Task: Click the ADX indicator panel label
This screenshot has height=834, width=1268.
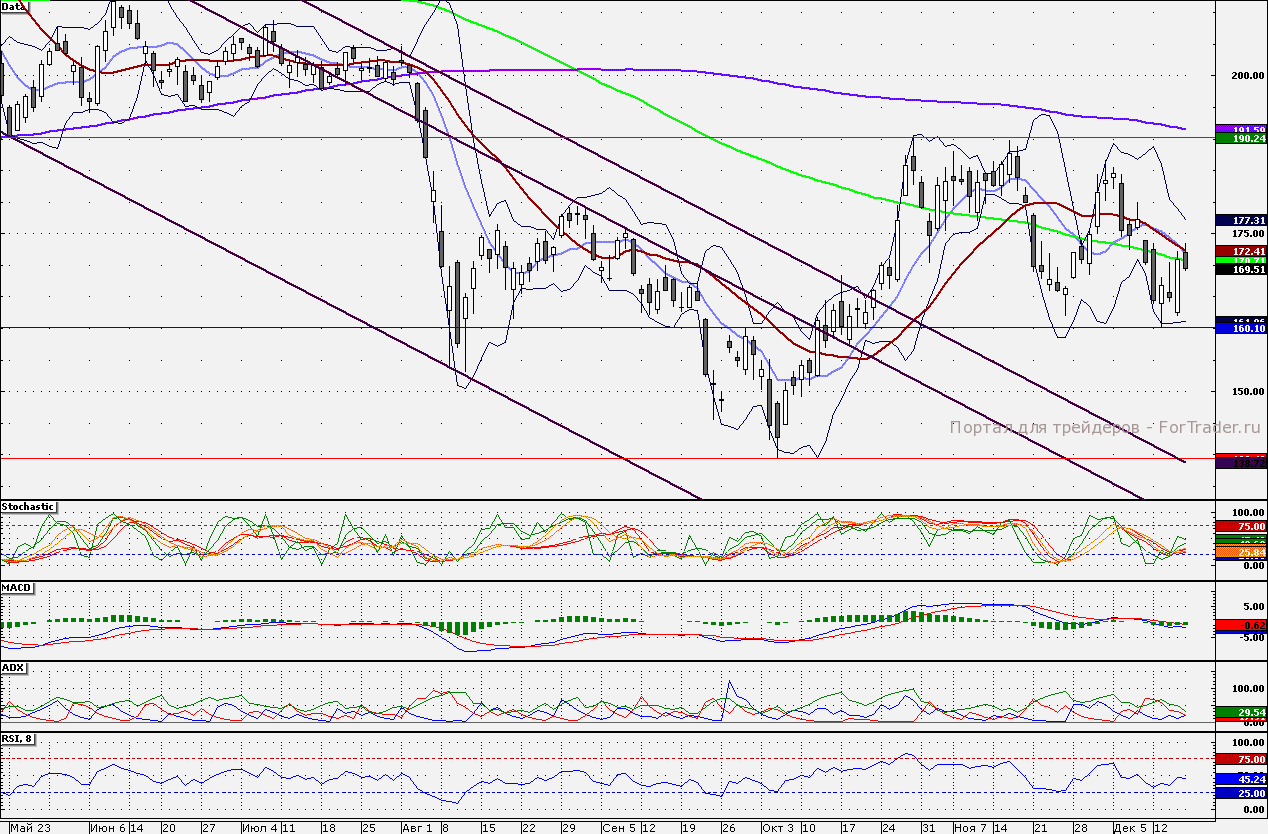Action: pos(13,666)
